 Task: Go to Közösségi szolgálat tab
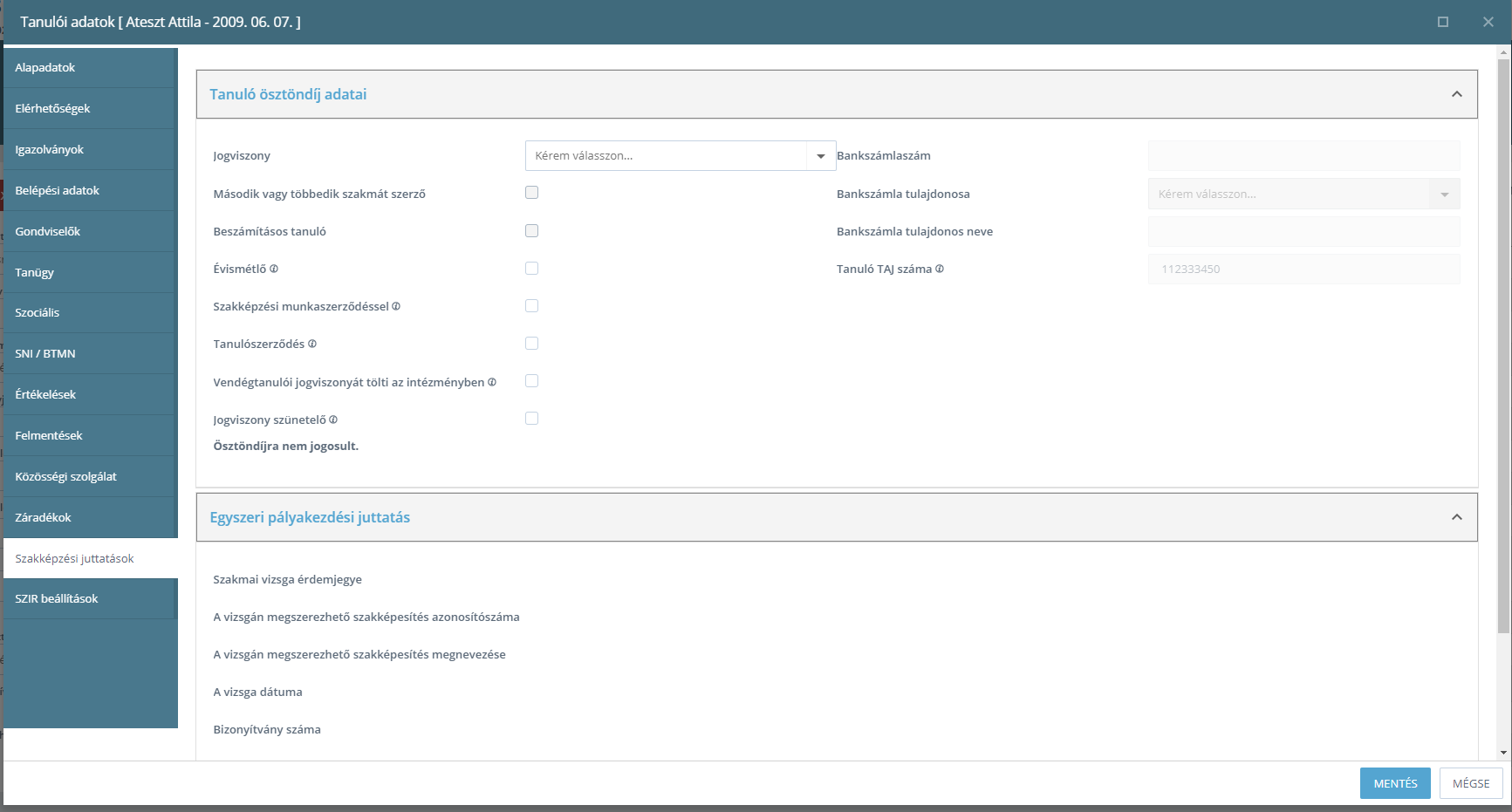tap(90, 476)
